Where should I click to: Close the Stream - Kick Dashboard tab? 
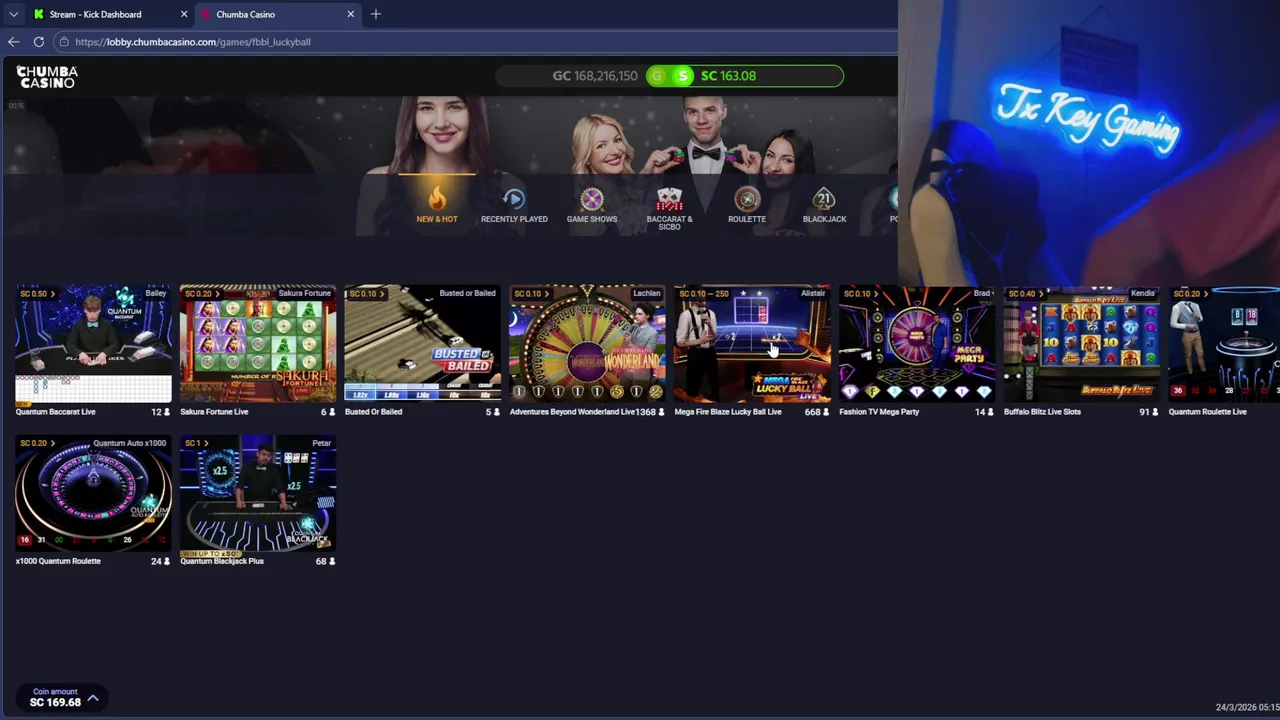(184, 14)
